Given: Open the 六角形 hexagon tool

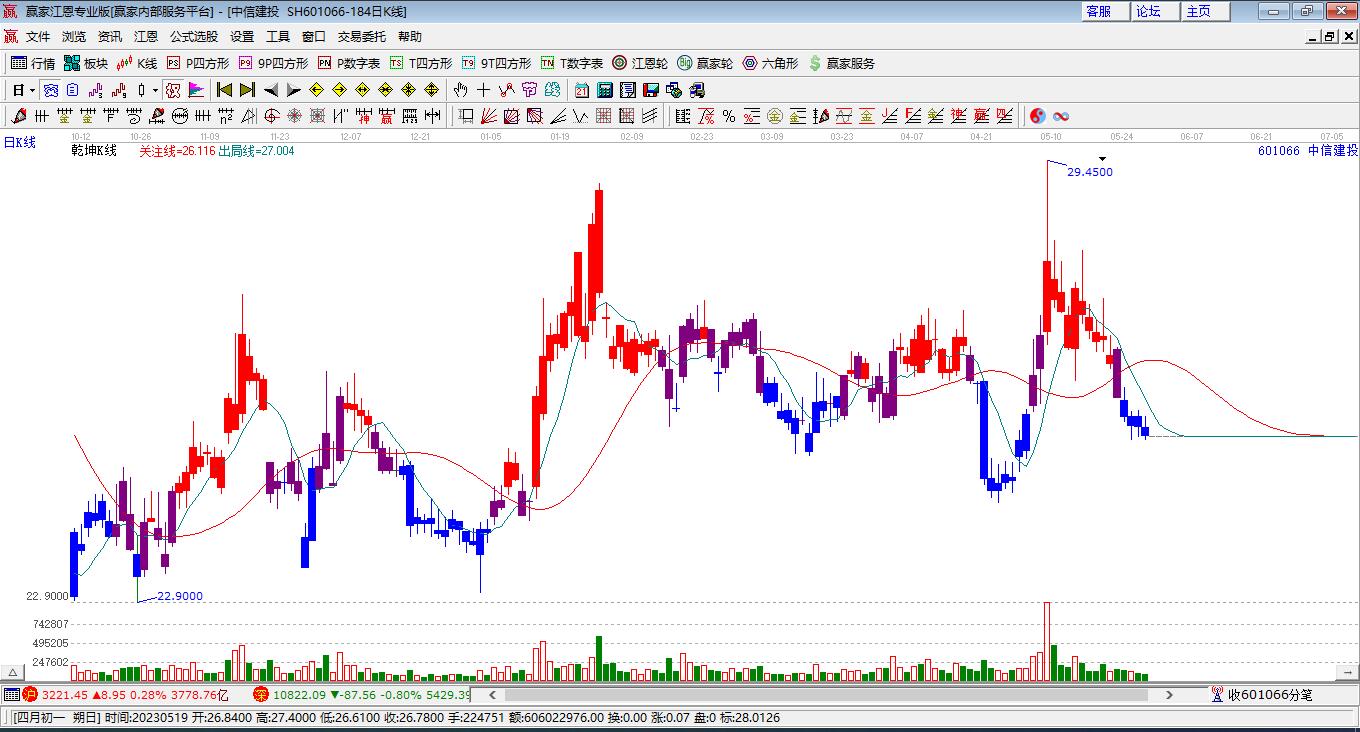Looking at the screenshot, I should pyautogui.click(x=770, y=63).
